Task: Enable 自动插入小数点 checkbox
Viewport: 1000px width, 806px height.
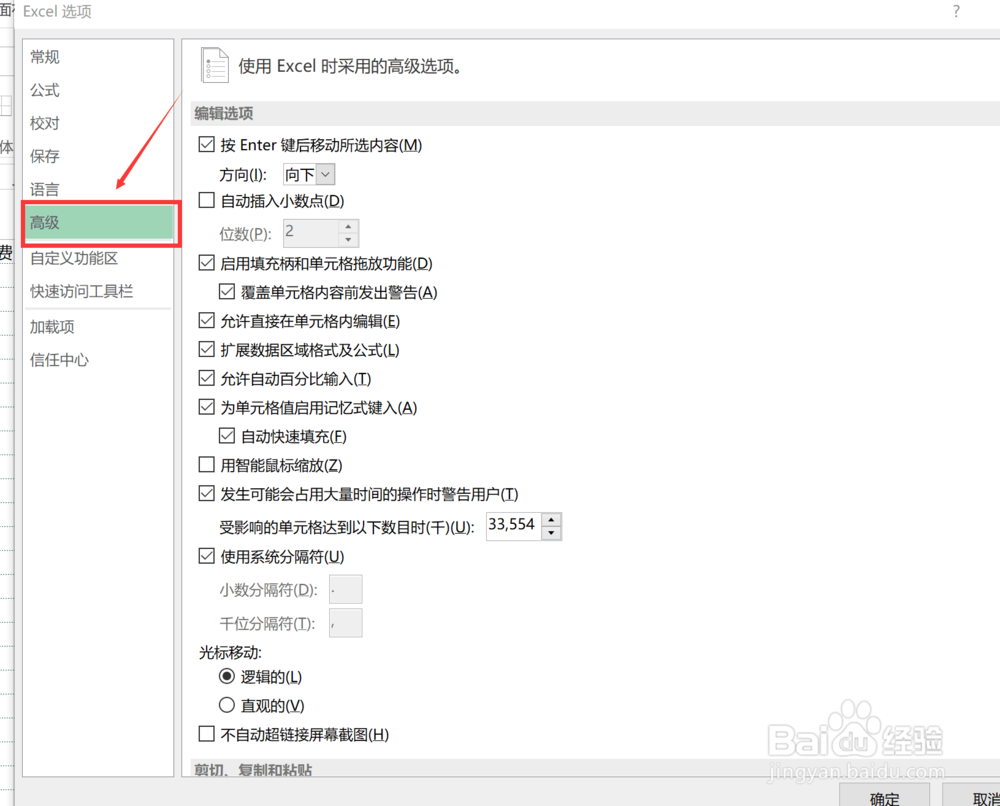Action: (207, 201)
